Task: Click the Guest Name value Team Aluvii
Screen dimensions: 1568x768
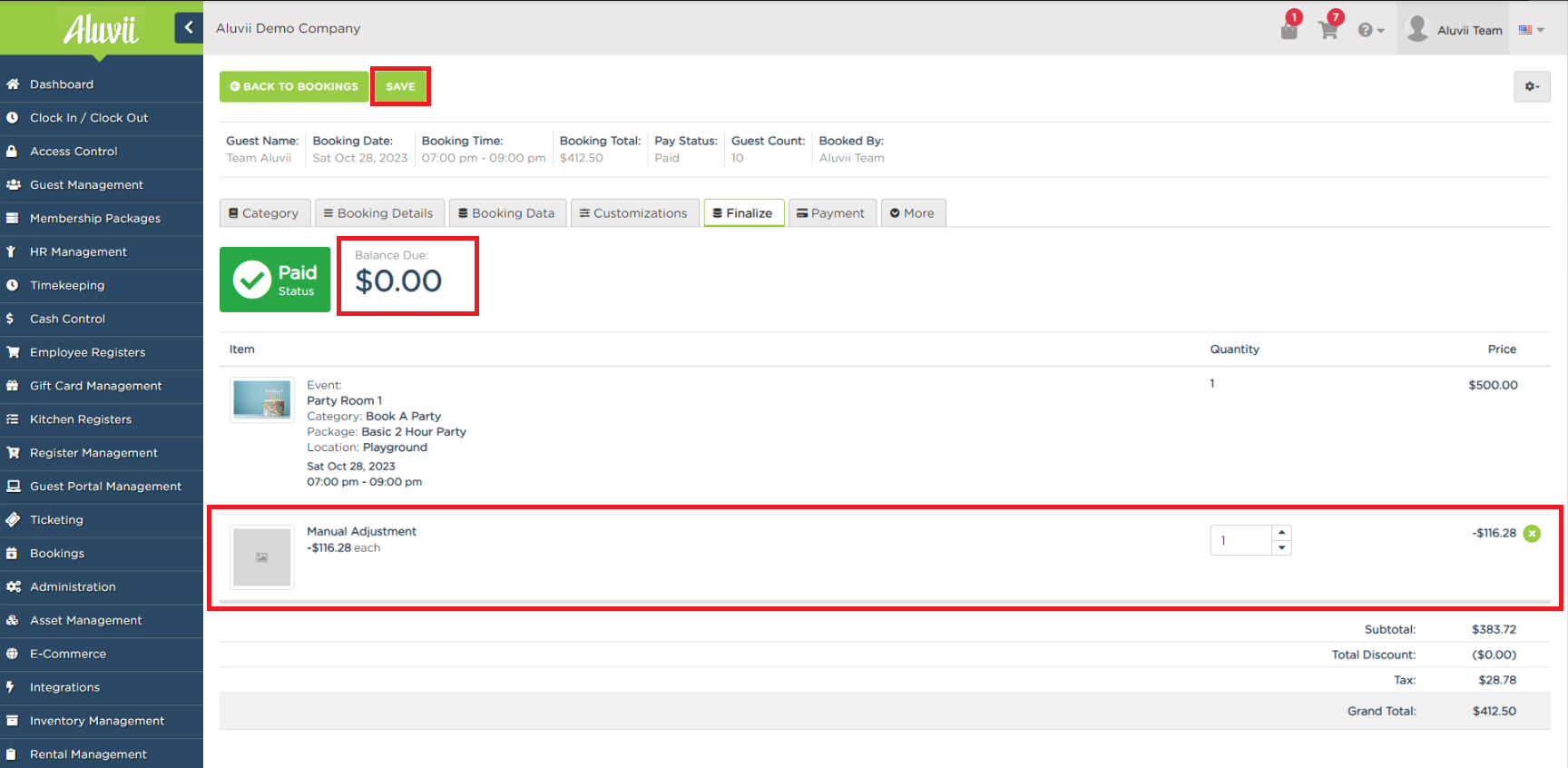Action: [x=259, y=158]
